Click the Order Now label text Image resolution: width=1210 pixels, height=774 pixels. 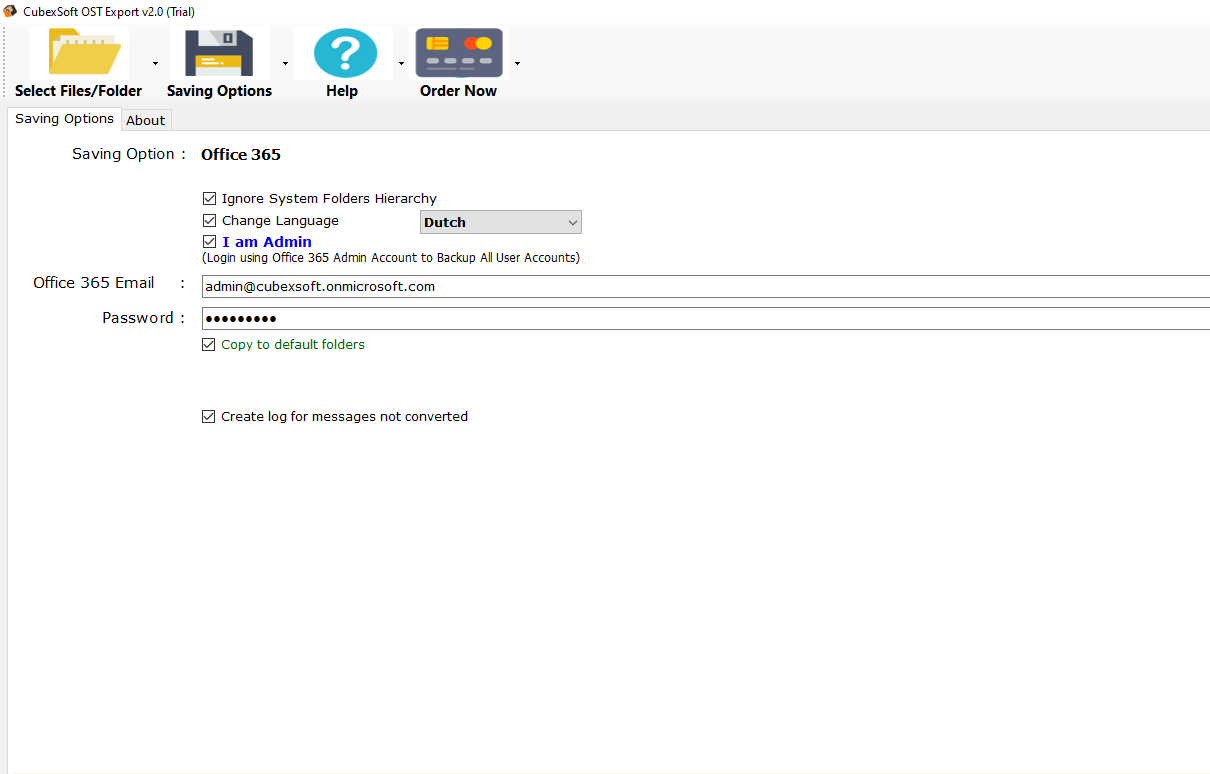click(458, 91)
